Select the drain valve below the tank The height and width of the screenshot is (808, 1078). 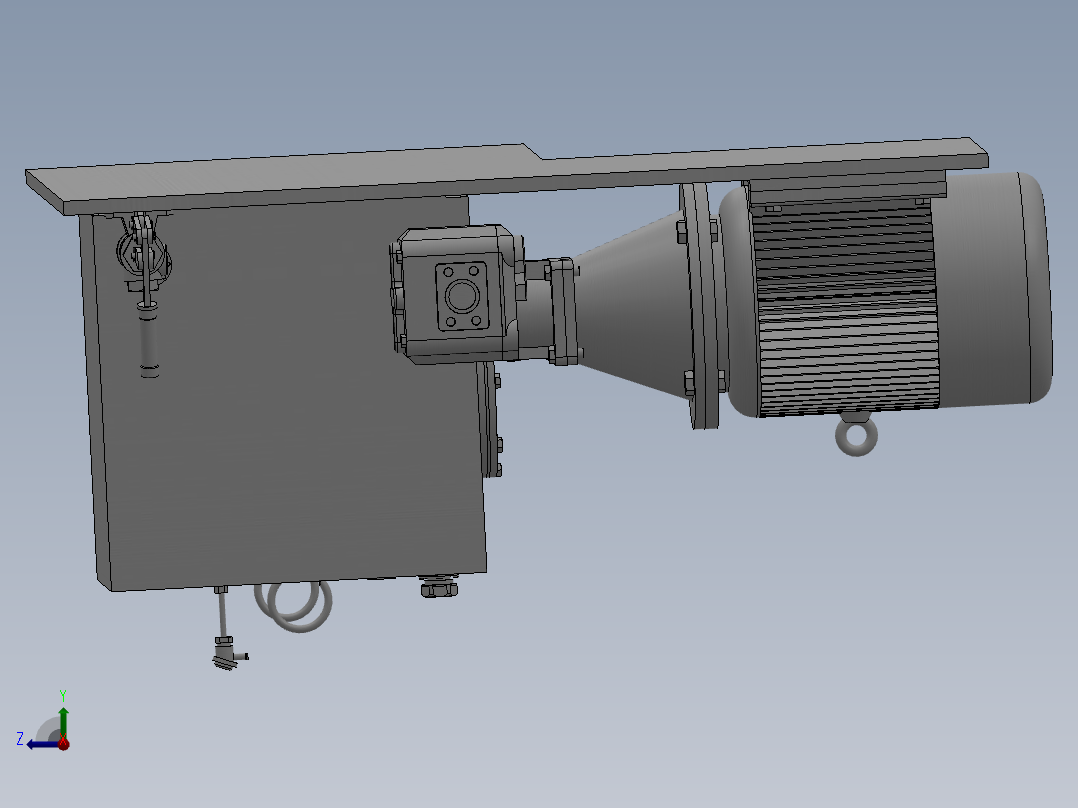coord(226,652)
